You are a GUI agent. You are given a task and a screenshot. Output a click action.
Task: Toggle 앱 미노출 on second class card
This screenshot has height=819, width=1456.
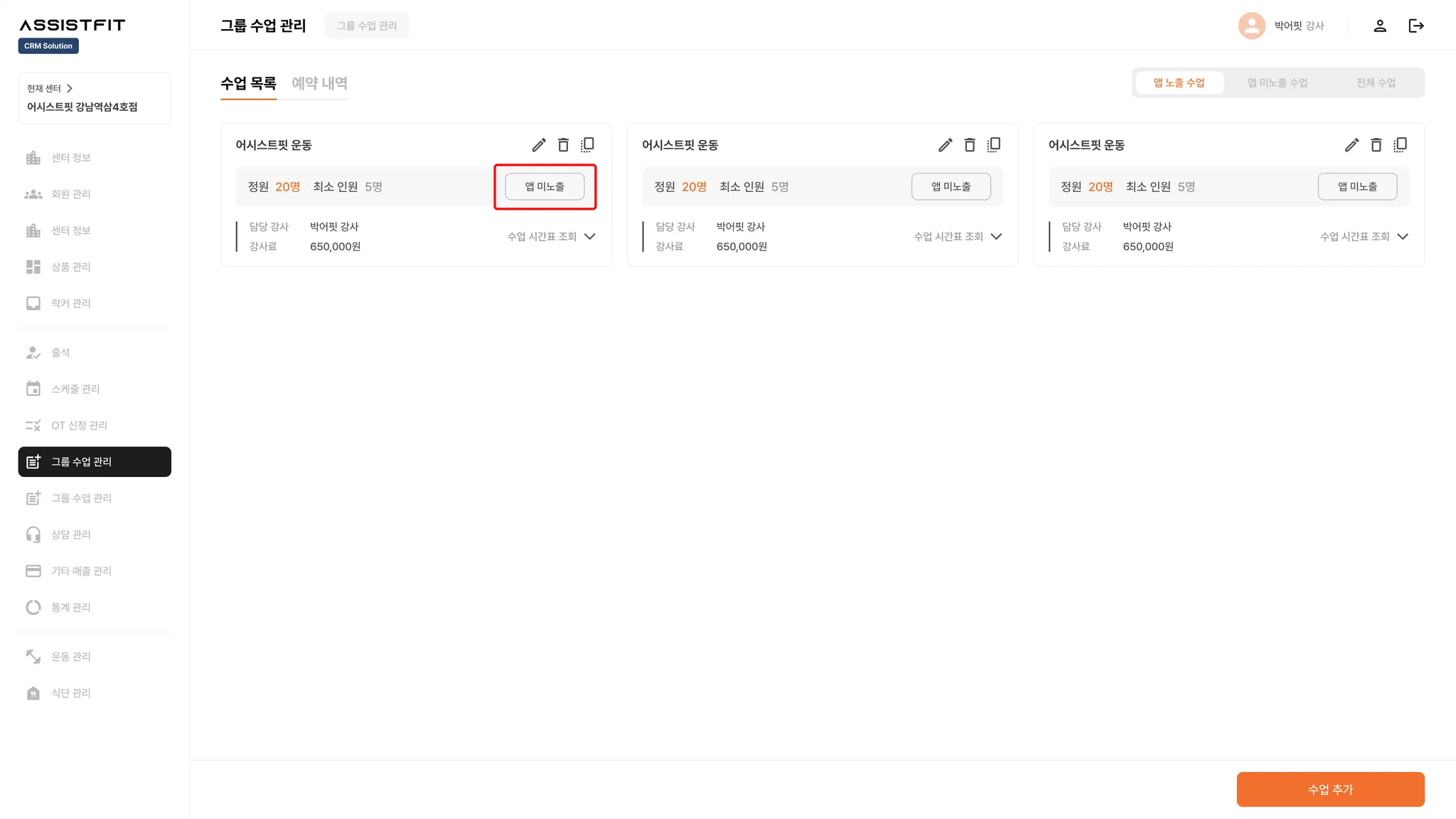(951, 186)
